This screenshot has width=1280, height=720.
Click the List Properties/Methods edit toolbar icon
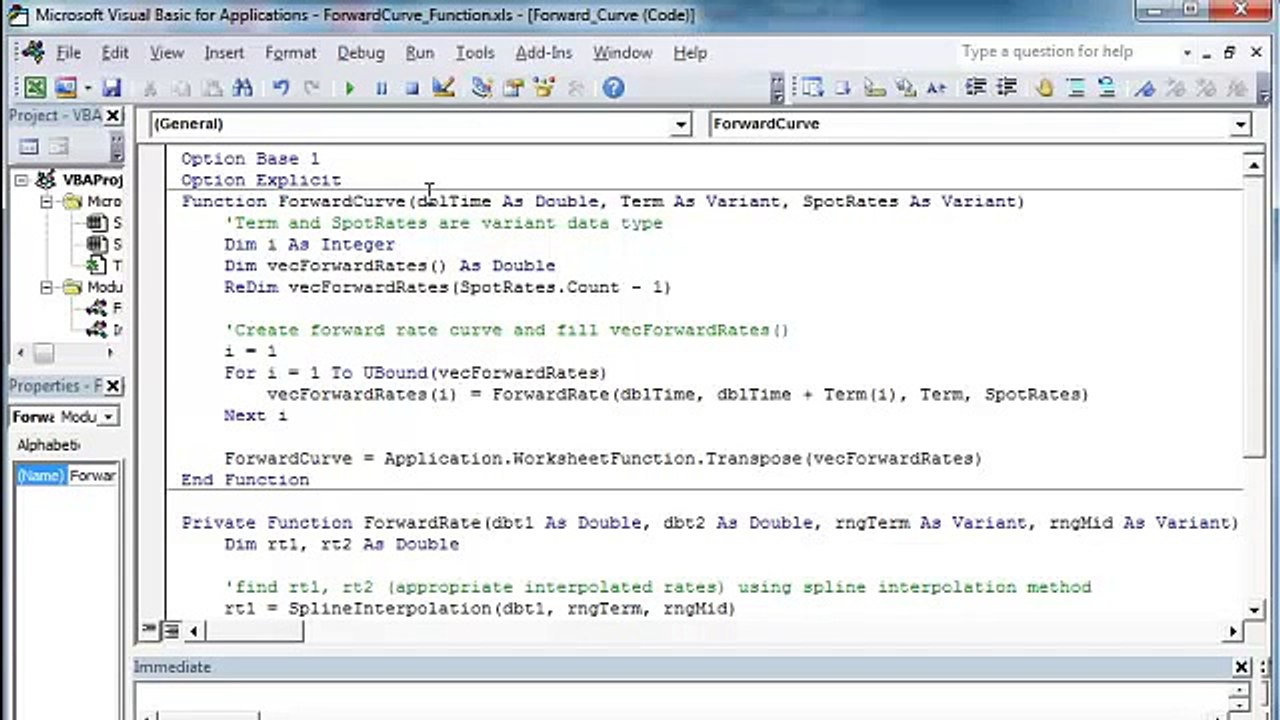click(811, 88)
